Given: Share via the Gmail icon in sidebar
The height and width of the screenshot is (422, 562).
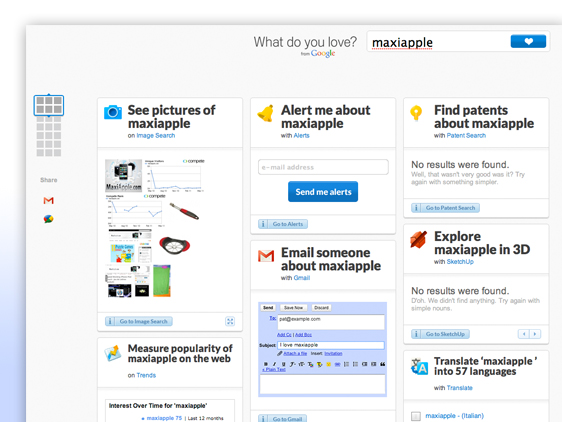Looking at the screenshot, I should 48,200.
